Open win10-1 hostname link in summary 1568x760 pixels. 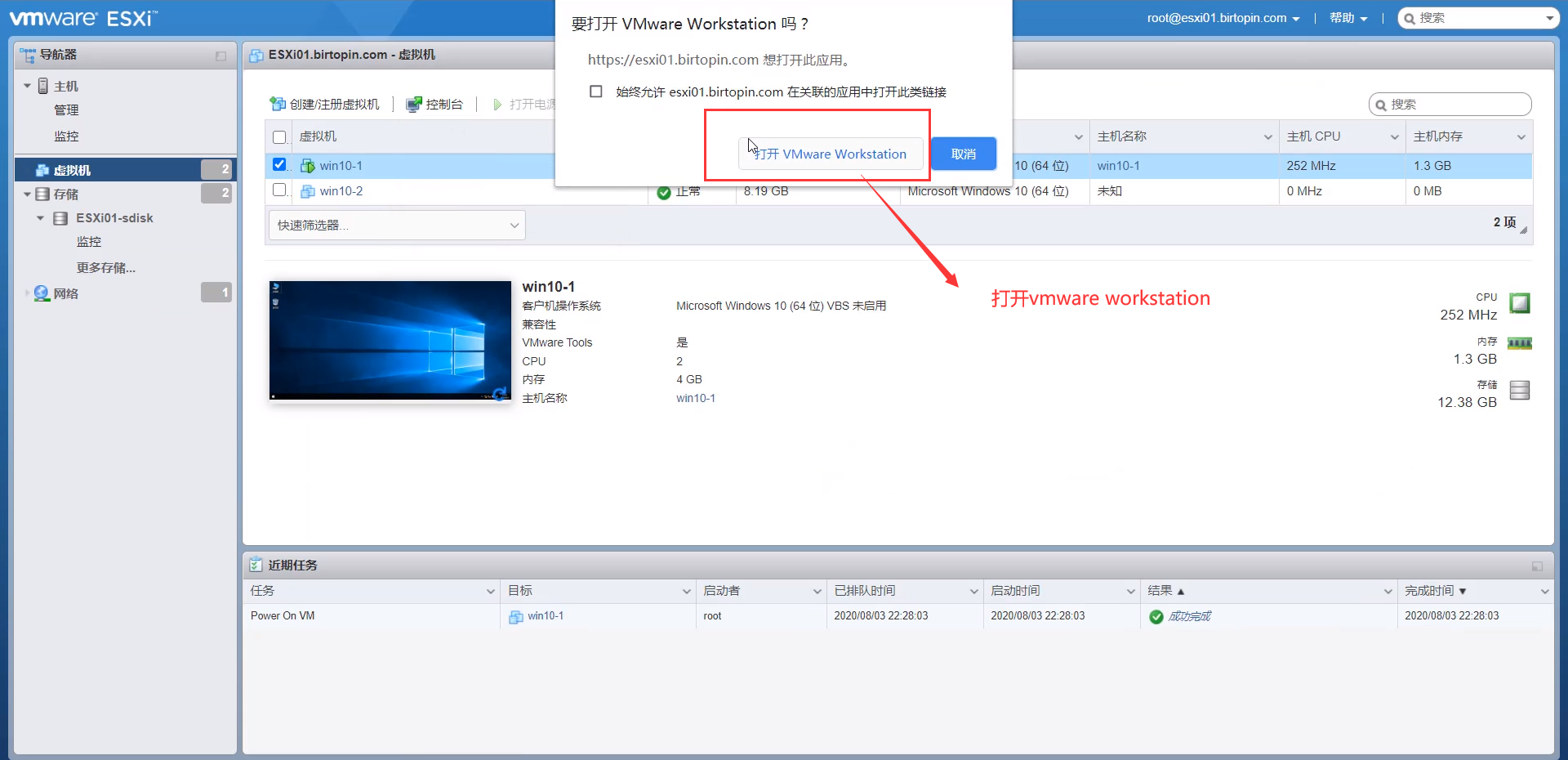tap(696, 398)
